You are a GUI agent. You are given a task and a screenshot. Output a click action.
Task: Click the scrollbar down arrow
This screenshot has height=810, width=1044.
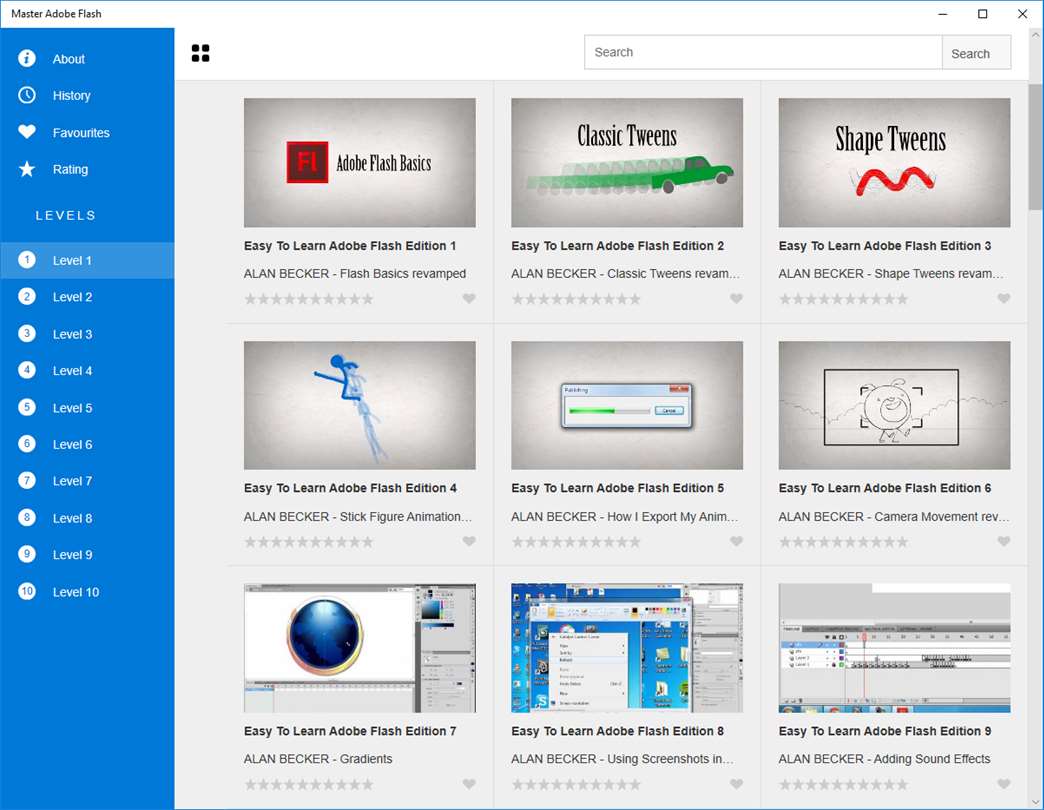(x=1035, y=802)
